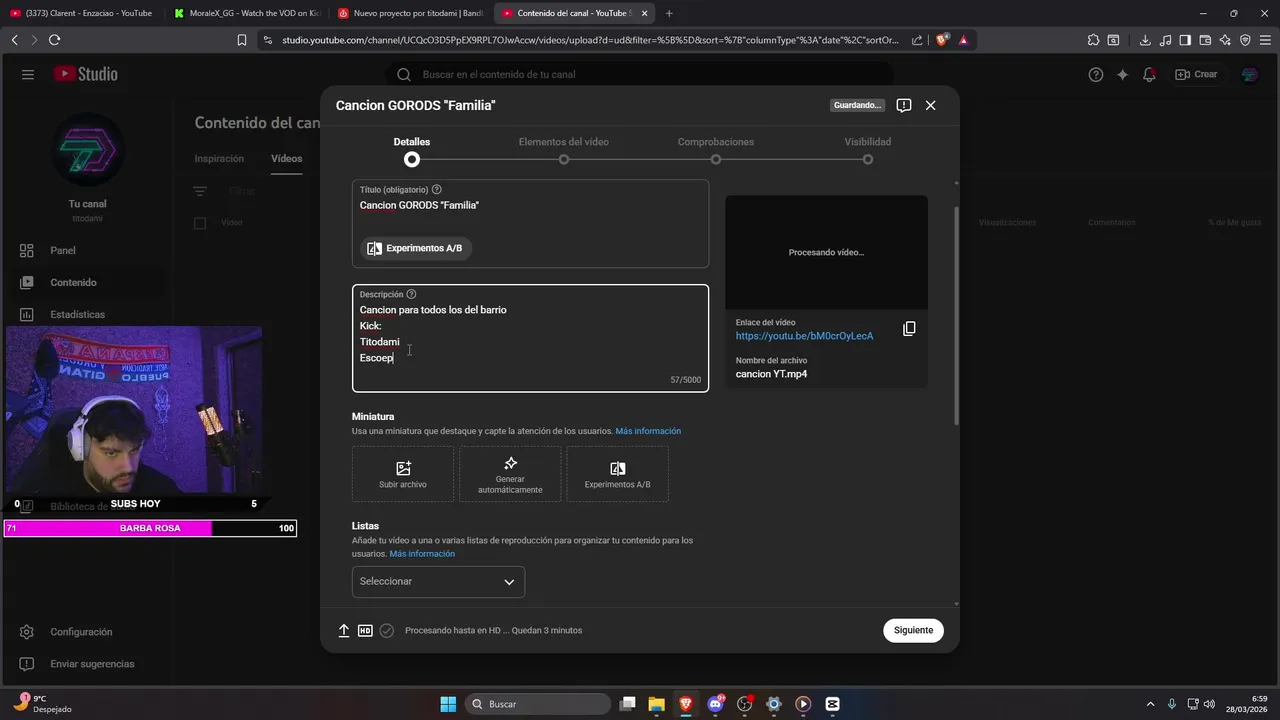Click Más información link under Listas
1280x720 pixels.
422,553
